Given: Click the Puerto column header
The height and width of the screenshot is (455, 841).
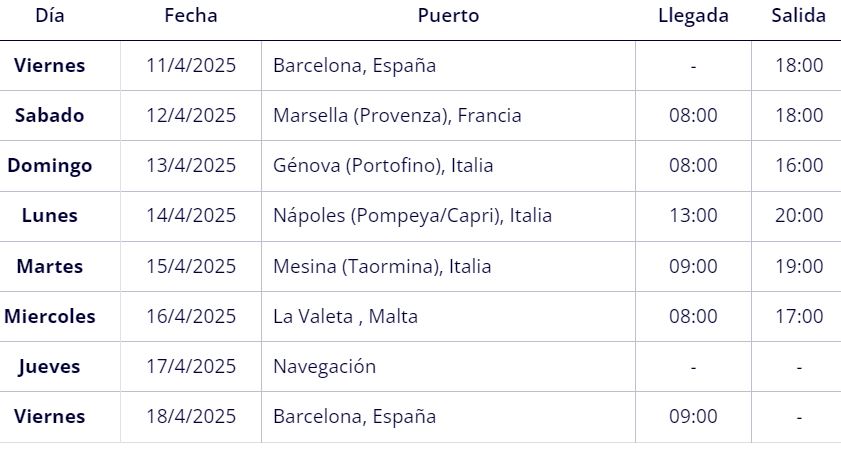Looking at the screenshot, I should 448,16.
